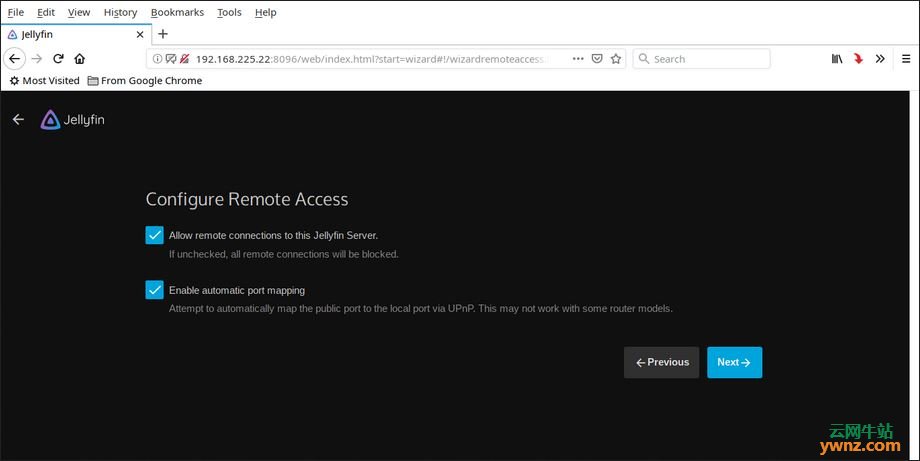Click the red download arrow extension icon
Screen dimensions: 920x461
[x=858, y=59]
